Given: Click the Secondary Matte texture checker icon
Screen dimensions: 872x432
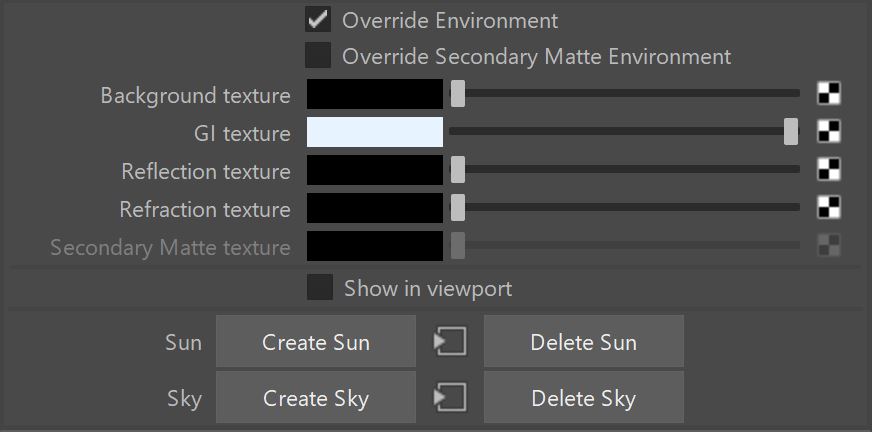Looking at the screenshot, I should pyautogui.click(x=829, y=245).
